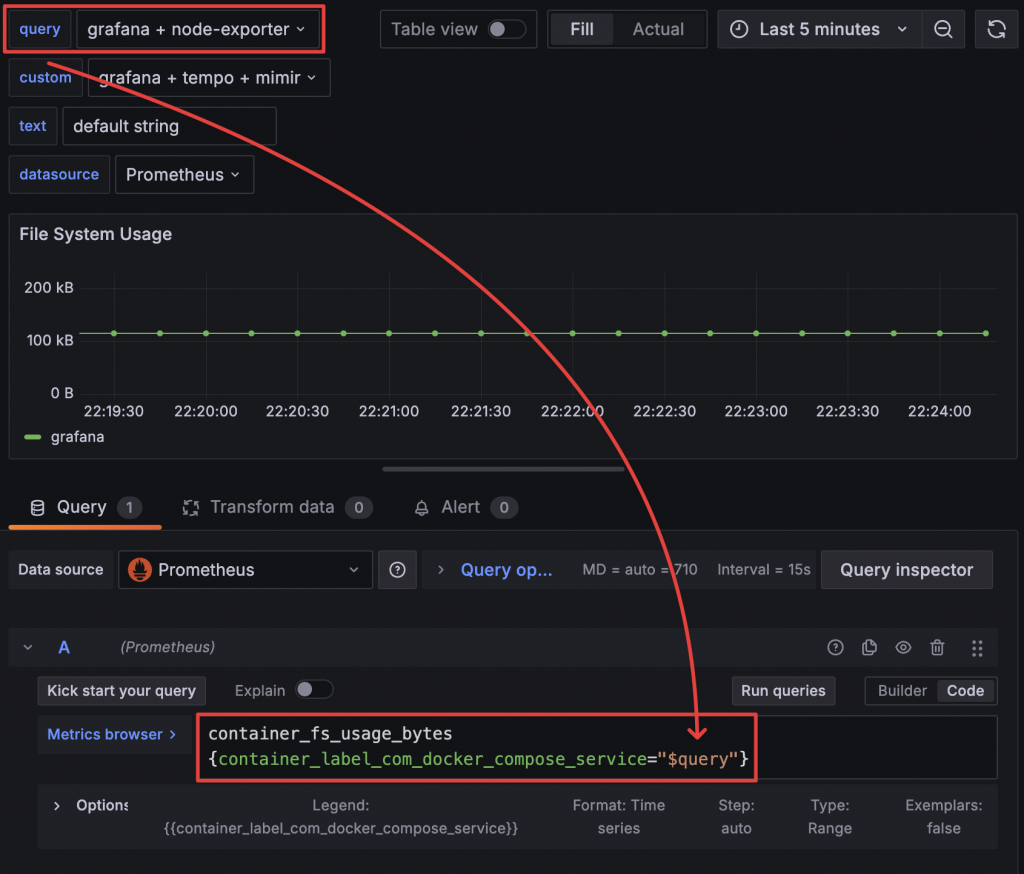Open the Last 5 minutes time picker
This screenshot has width=1024, height=874.
(x=820, y=29)
